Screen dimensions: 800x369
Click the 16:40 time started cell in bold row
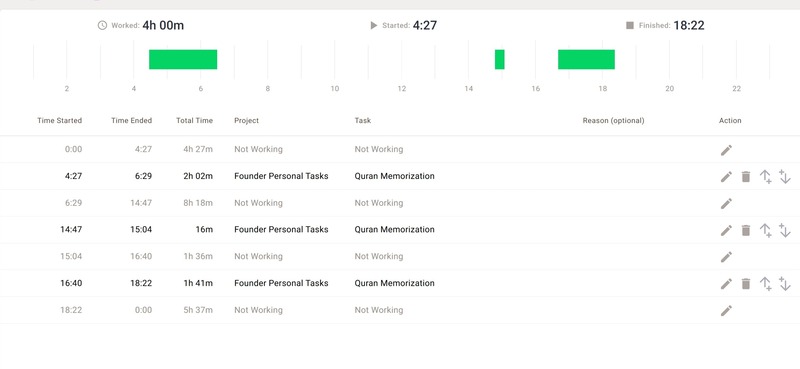[71, 283]
